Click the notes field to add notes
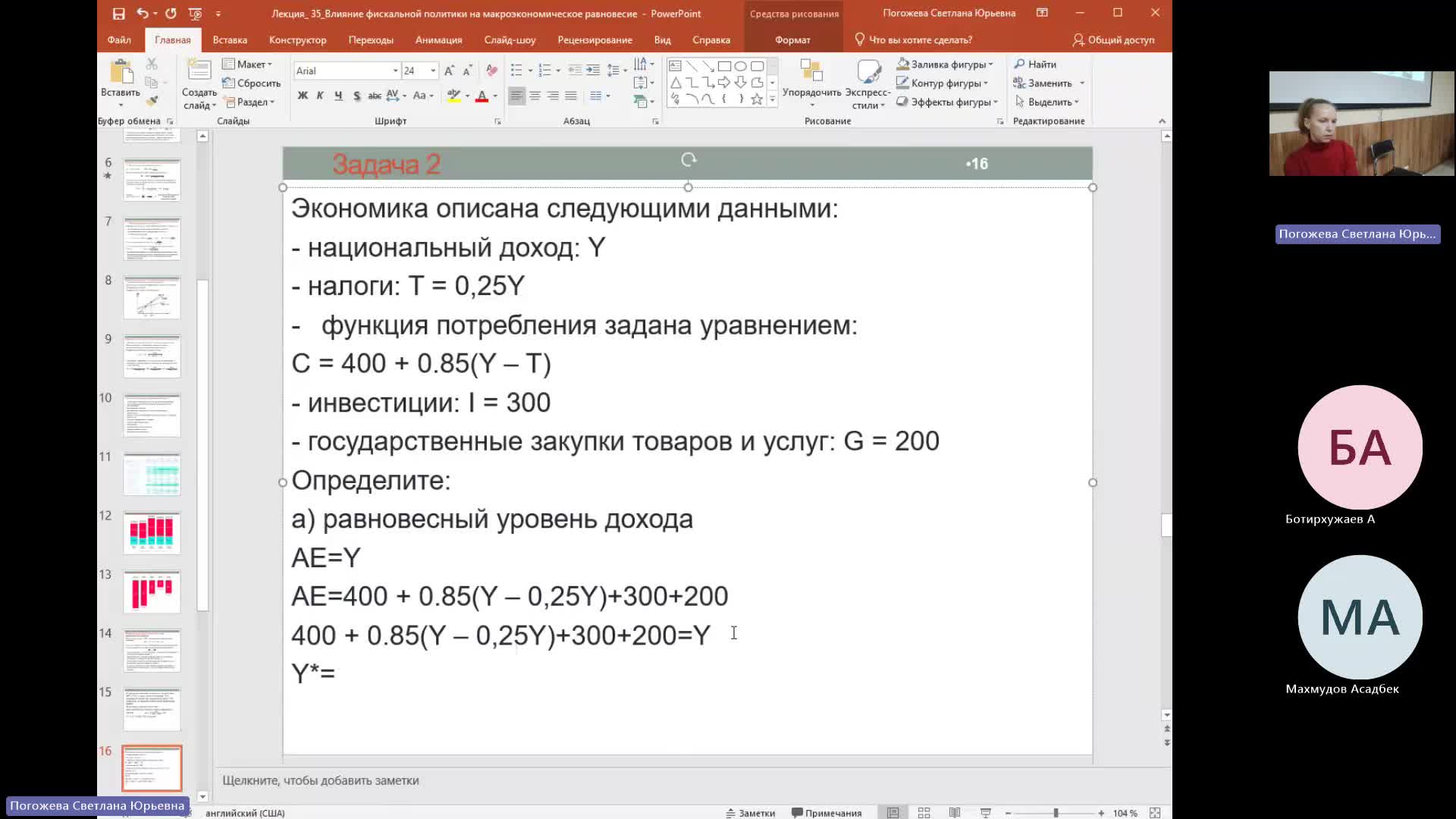Screen dimensions: 1456x819 pyautogui.click(x=692, y=780)
